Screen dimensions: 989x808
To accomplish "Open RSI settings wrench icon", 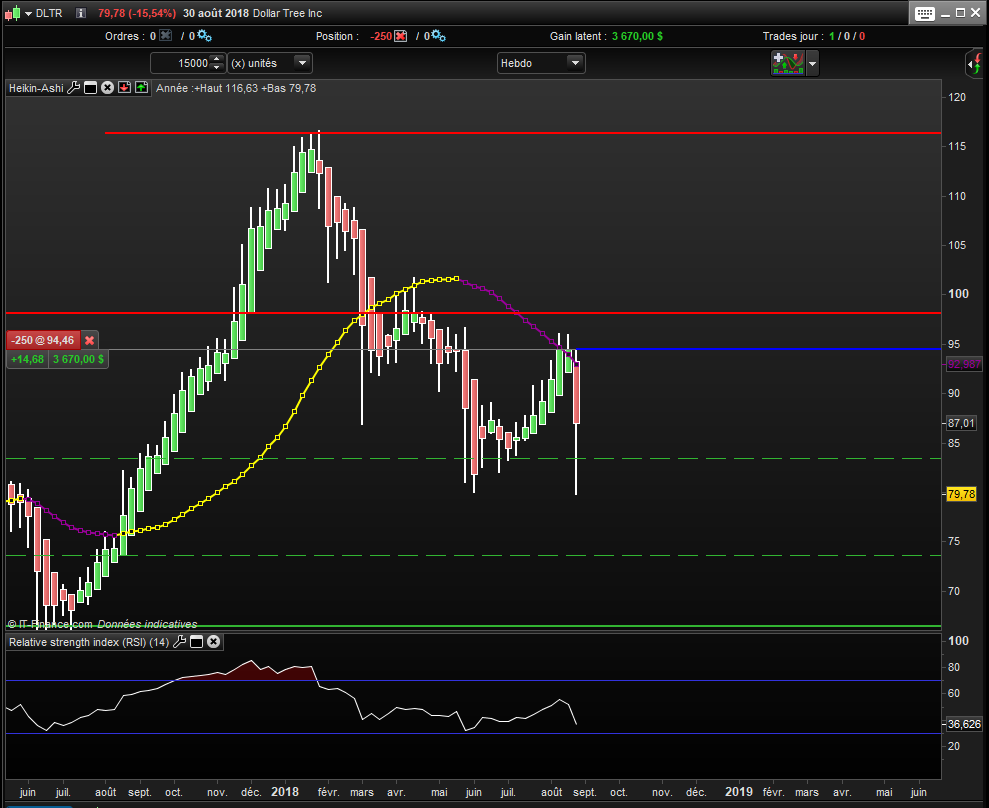I will click(179, 641).
